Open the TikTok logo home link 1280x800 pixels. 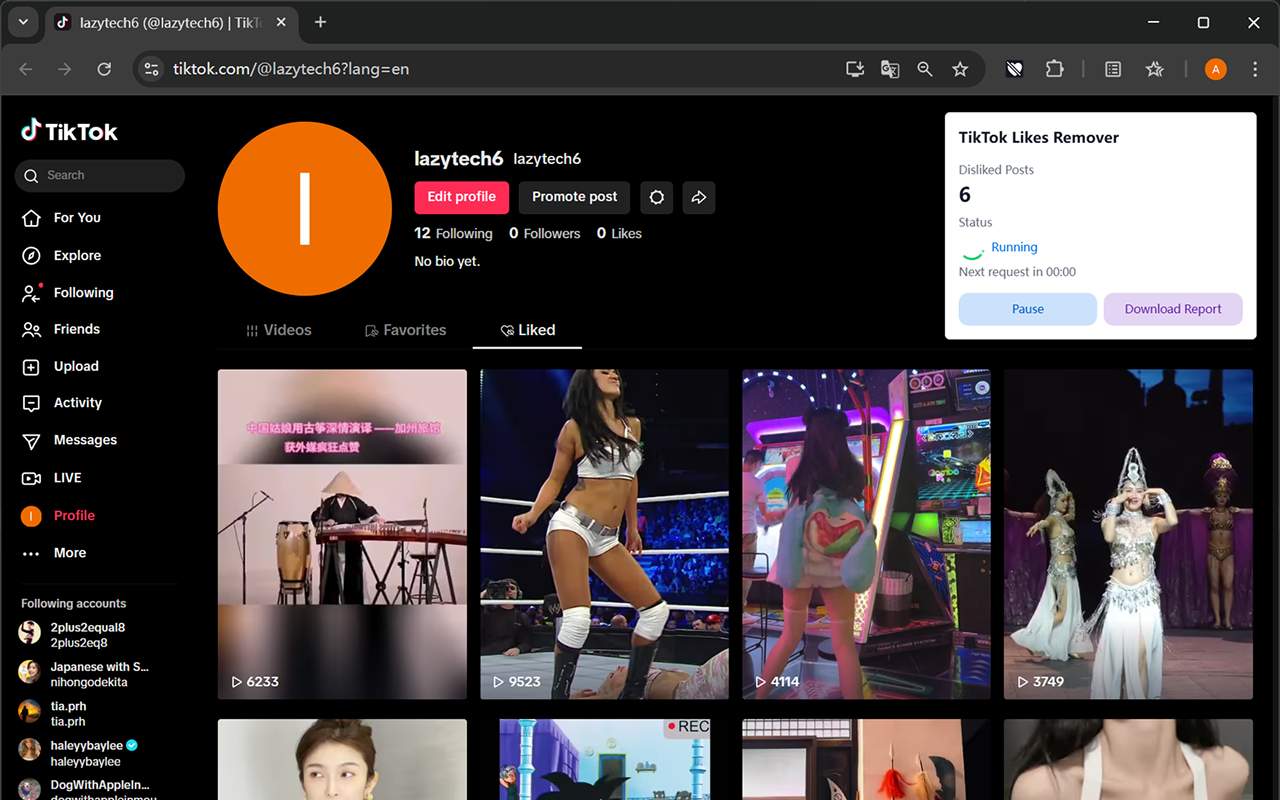[70, 131]
